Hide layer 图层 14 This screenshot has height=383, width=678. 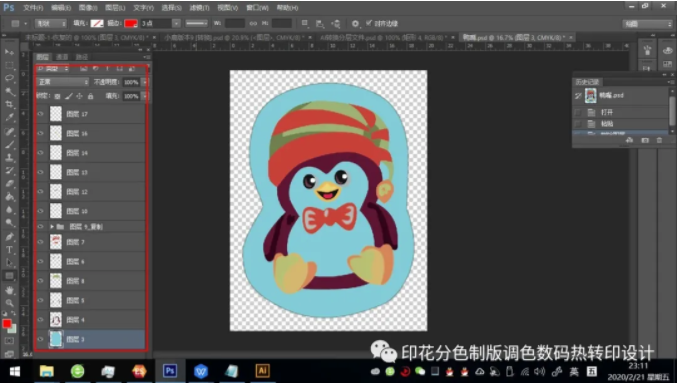coord(41,153)
